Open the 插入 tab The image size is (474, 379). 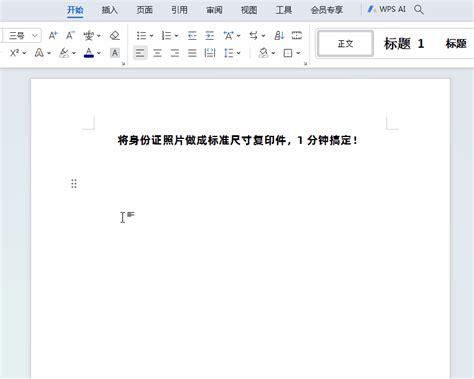pyautogui.click(x=110, y=10)
